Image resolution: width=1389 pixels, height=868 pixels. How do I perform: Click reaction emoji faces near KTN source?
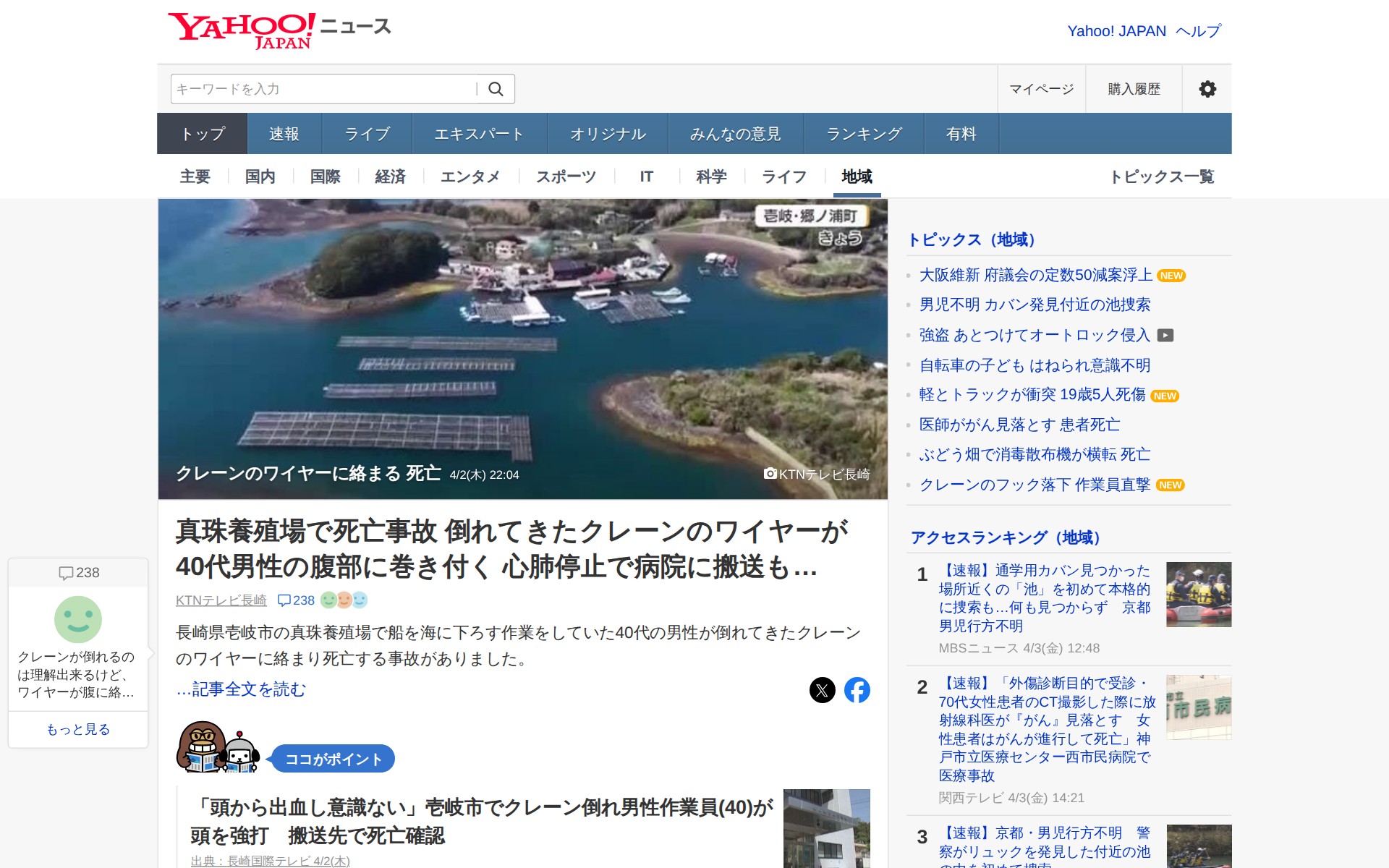344,600
